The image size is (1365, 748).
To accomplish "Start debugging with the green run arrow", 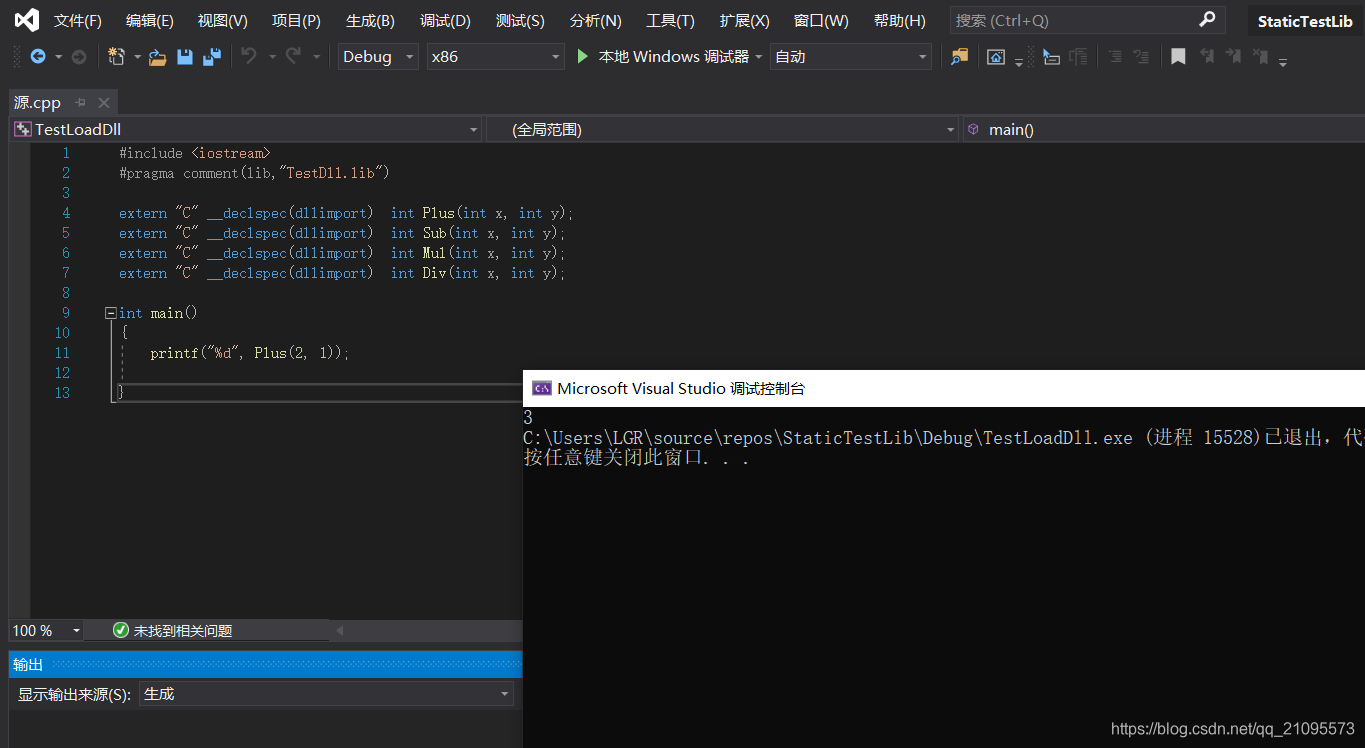I will 583,56.
